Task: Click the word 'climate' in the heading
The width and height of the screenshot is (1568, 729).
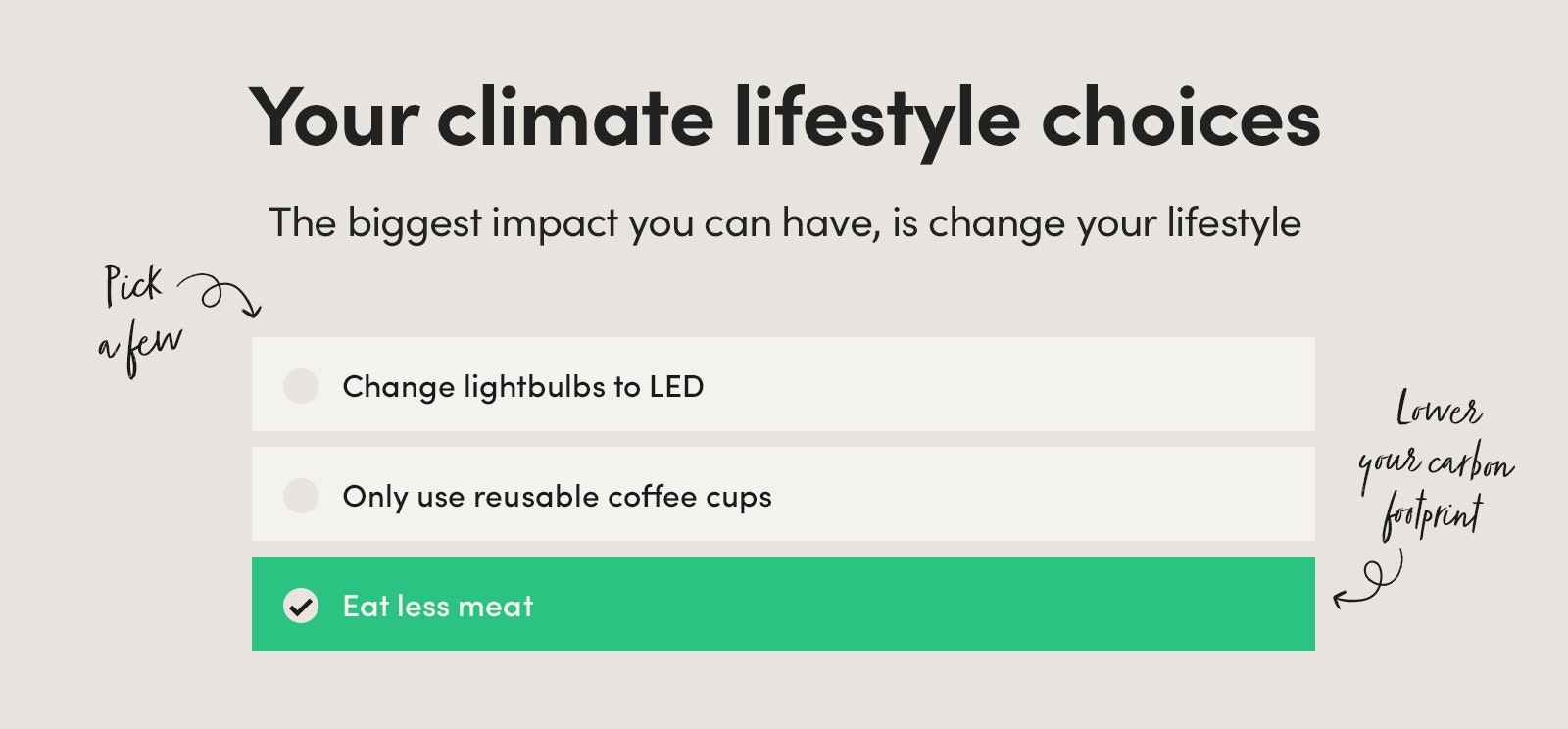Action: (x=575, y=118)
